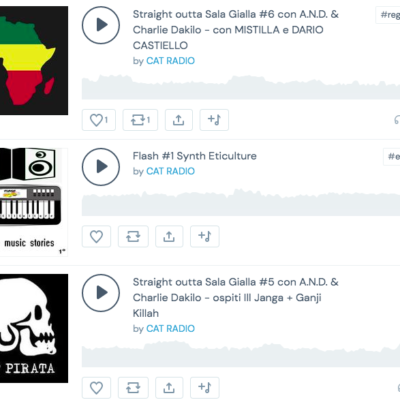This screenshot has height=400, width=400.
Task: Open the Africa flag cover thumbnail
Action: pyautogui.click(x=34, y=60)
